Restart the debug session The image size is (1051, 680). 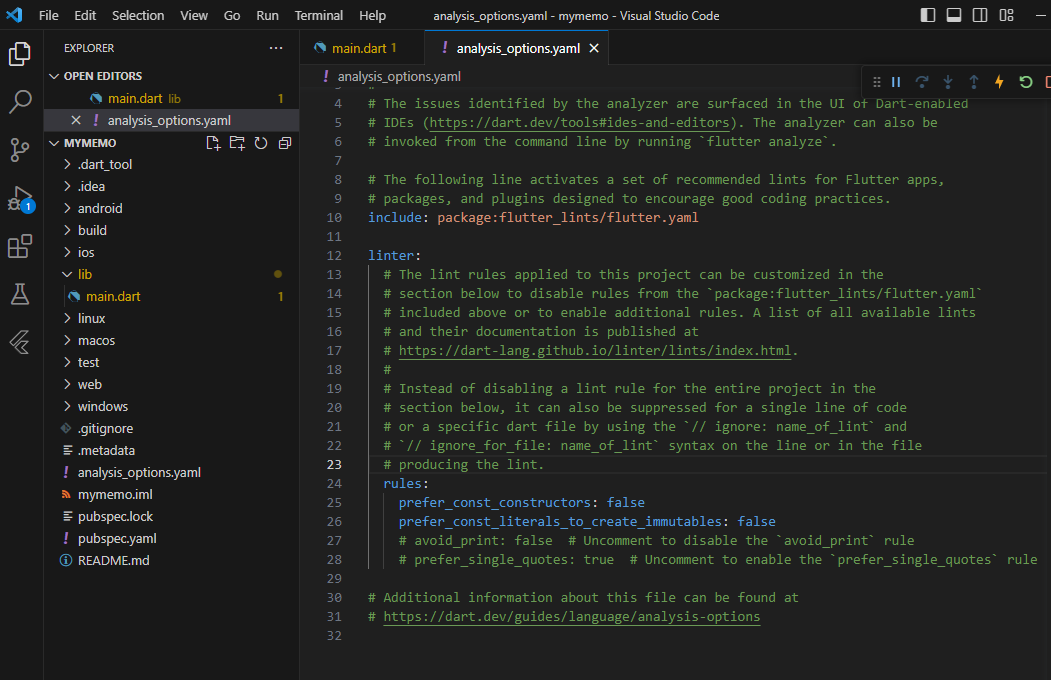[1026, 82]
